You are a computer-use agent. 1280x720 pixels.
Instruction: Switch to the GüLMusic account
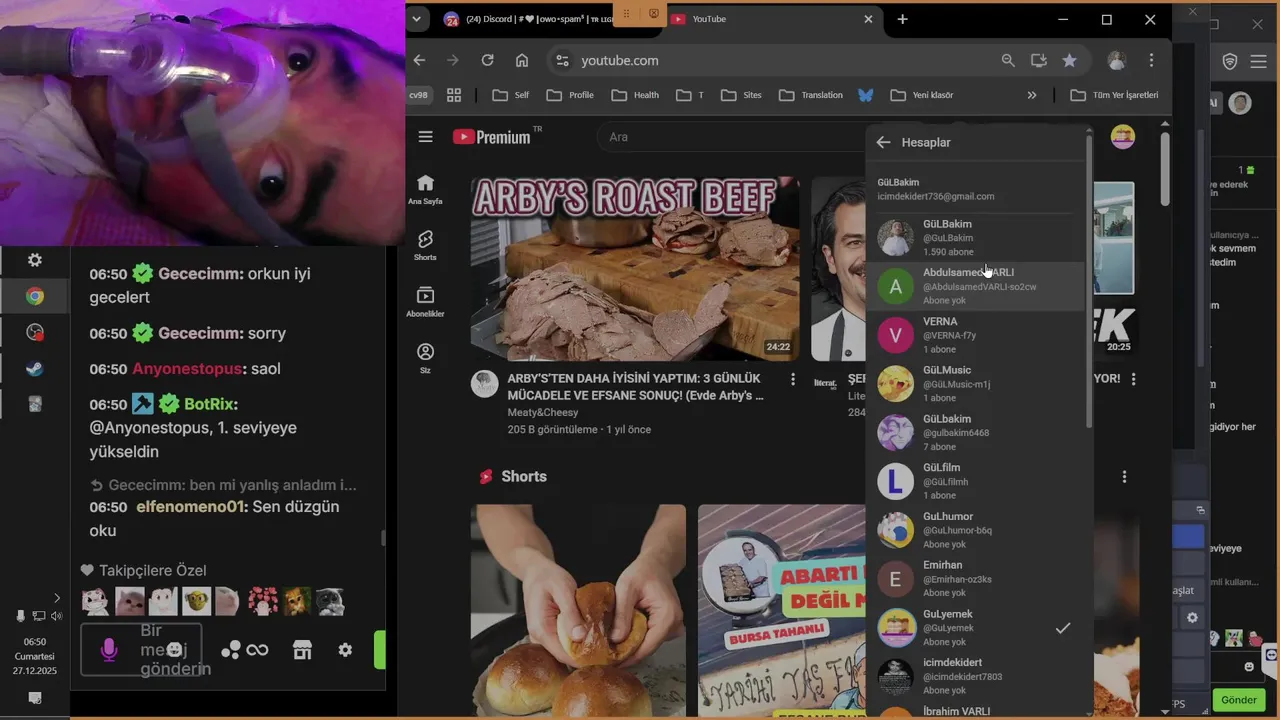pos(975,384)
